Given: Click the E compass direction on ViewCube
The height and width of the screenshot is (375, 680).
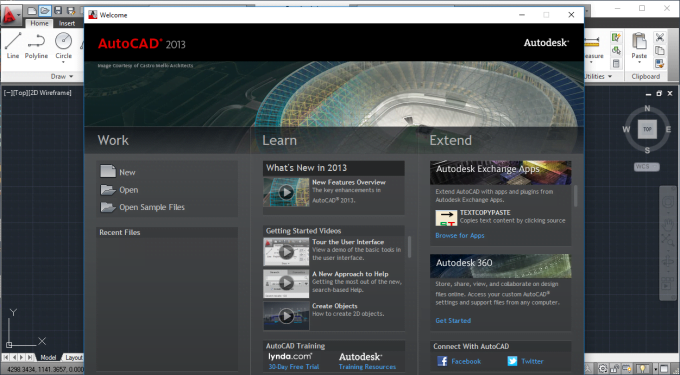Looking at the screenshot, I should (668, 129).
